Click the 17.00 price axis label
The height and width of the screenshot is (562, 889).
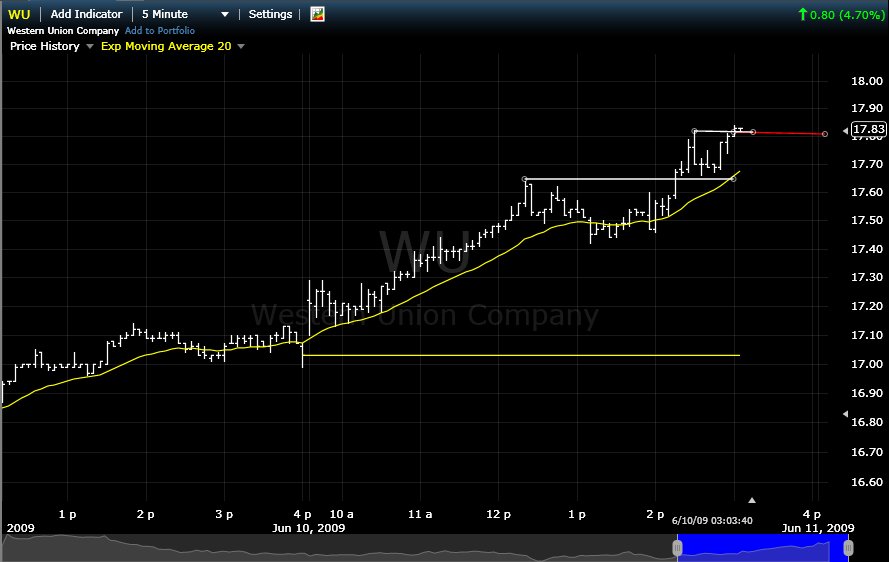click(867, 364)
